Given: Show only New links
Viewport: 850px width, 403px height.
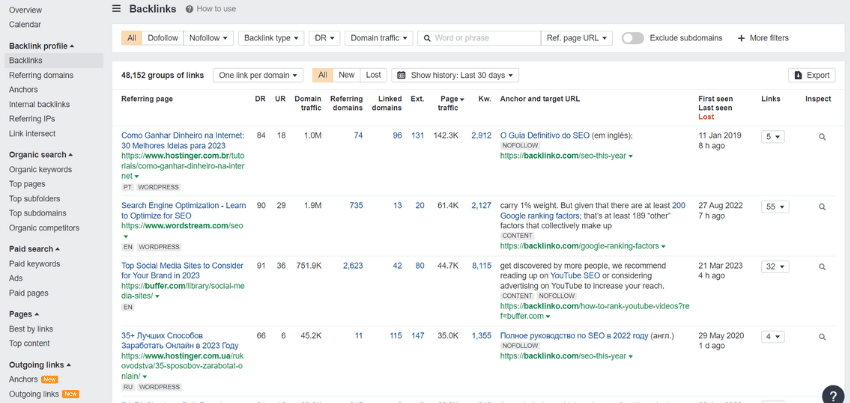Looking at the screenshot, I should [346, 75].
